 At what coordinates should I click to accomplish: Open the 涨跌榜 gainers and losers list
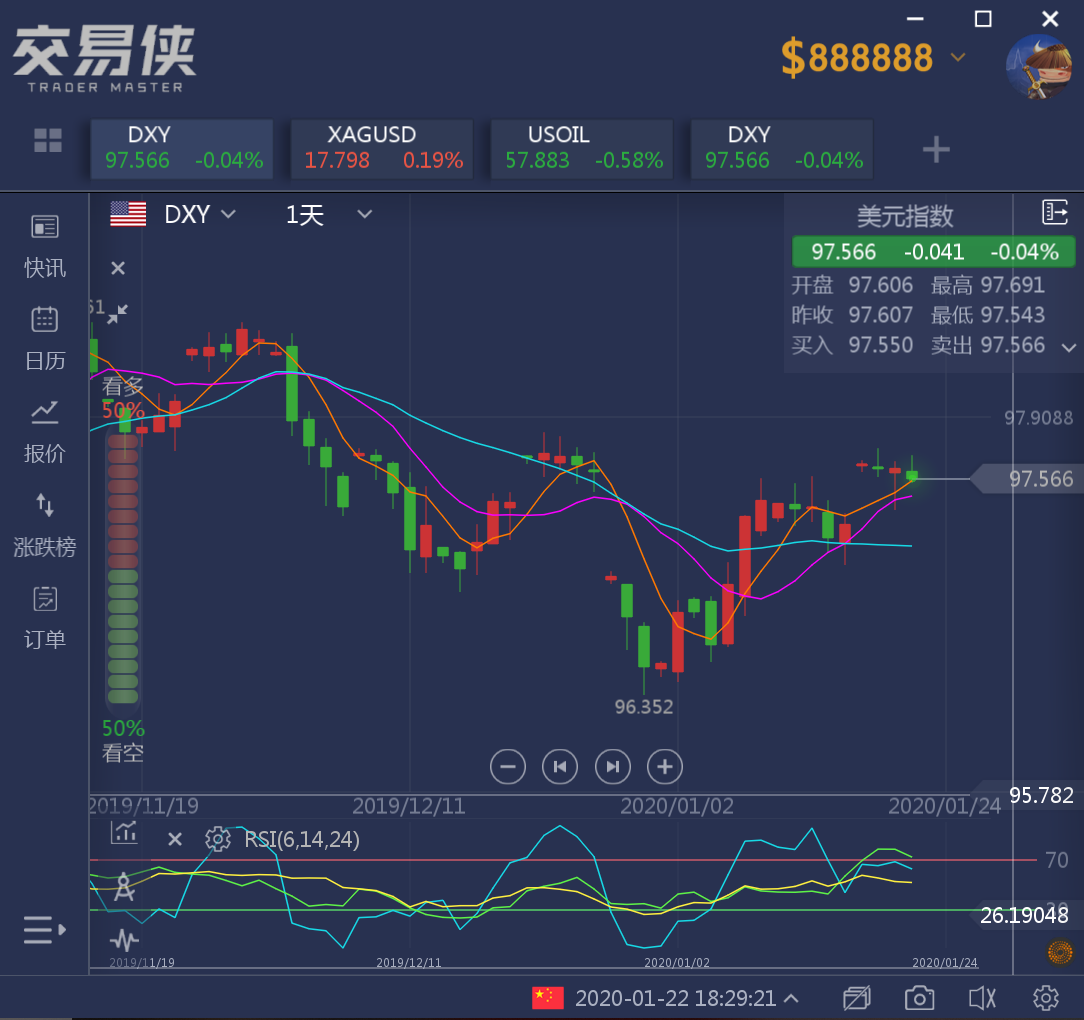(x=45, y=524)
